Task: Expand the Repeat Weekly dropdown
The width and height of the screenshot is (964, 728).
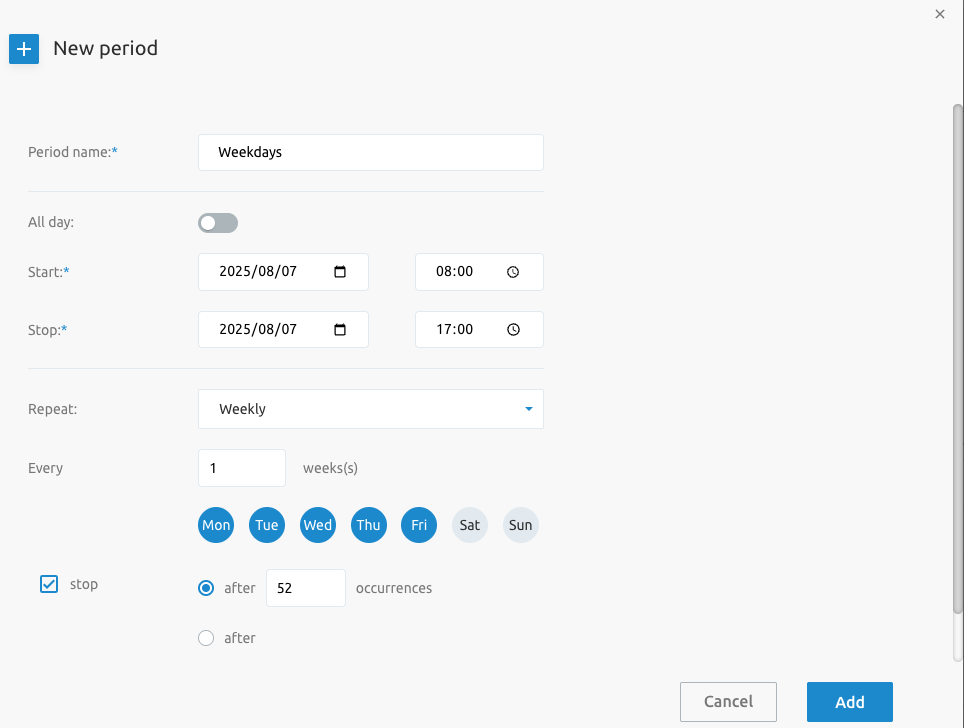Action: [371, 409]
